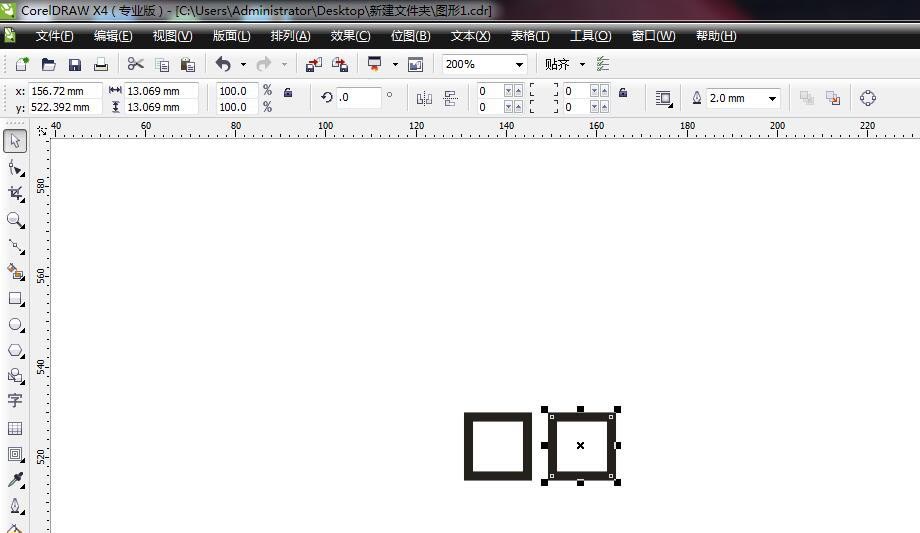Screen dimensions: 920x533
Task: Click the New document icon
Action: [22, 64]
